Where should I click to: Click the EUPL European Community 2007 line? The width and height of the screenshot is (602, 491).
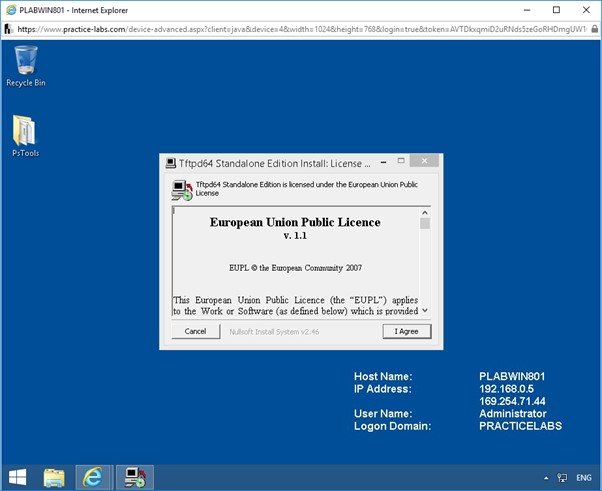coord(295,268)
